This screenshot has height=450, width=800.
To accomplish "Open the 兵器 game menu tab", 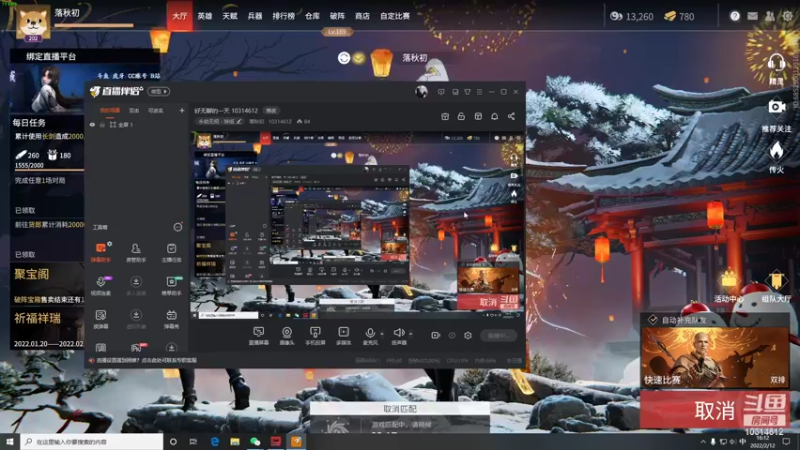I will (255, 16).
